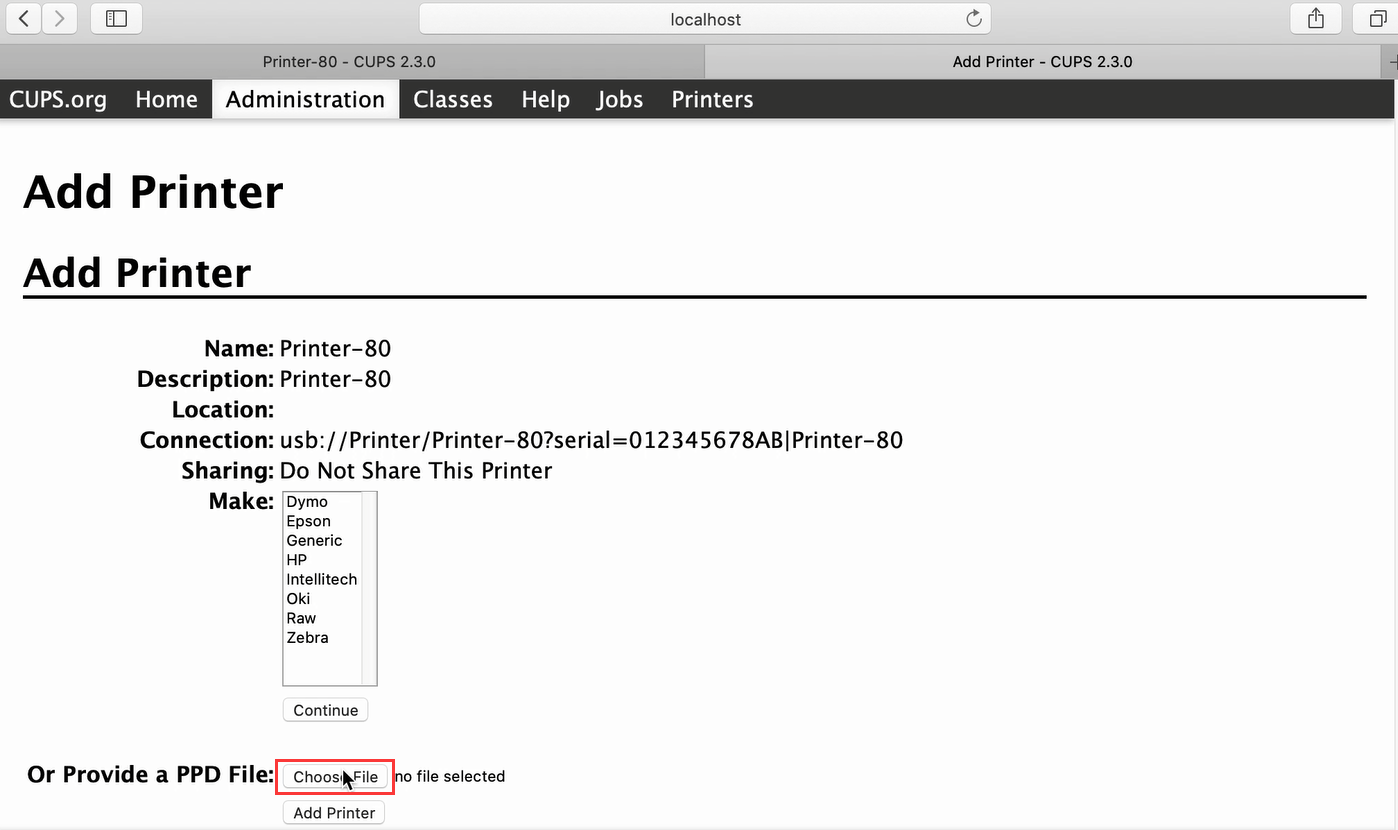Toggle the Safari sidebar icon
1398x830 pixels.
coord(116,18)
